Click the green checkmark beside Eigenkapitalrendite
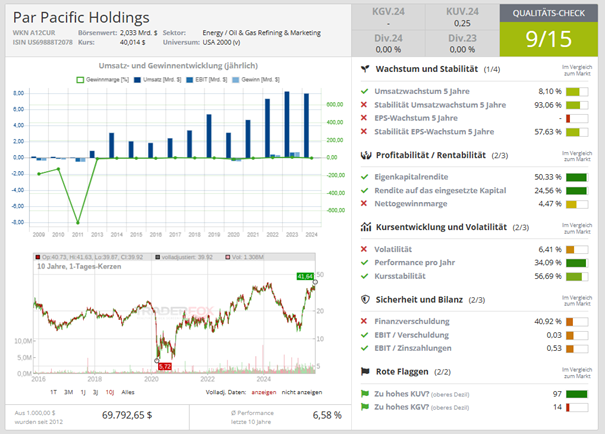The height and width of the screenshot is (434, 605). pos(366,177)
